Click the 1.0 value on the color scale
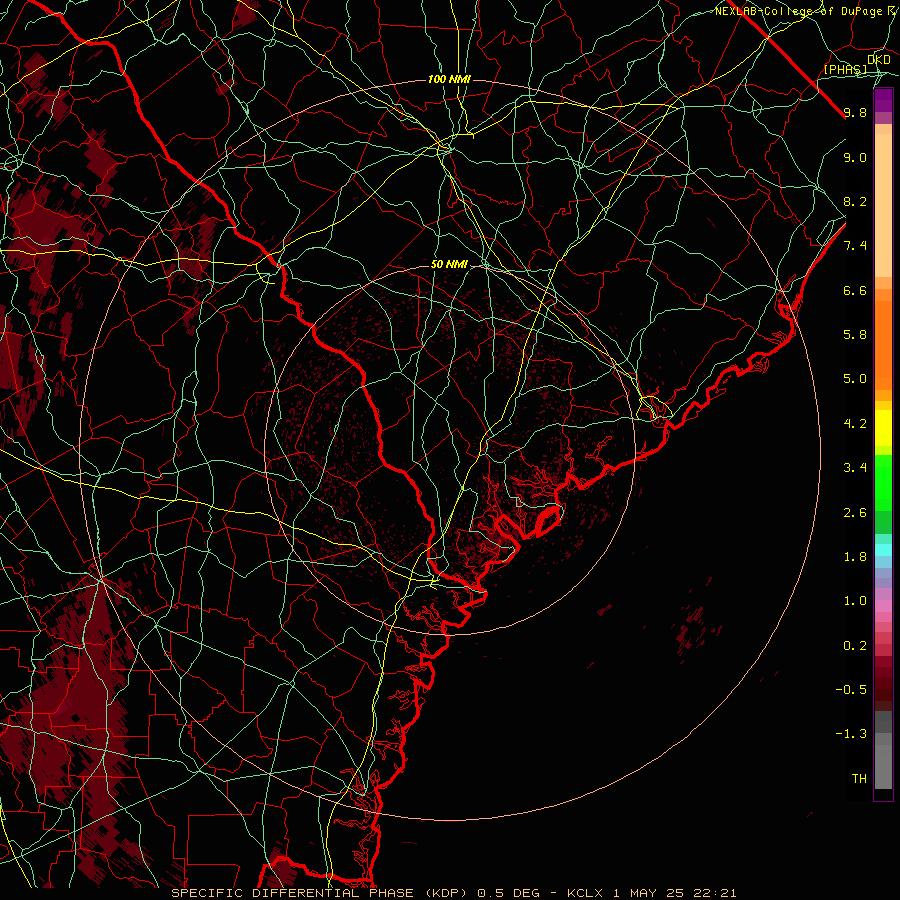Image resolution: width=900 pixels, height=900 pixels. (x=855, y=601)
